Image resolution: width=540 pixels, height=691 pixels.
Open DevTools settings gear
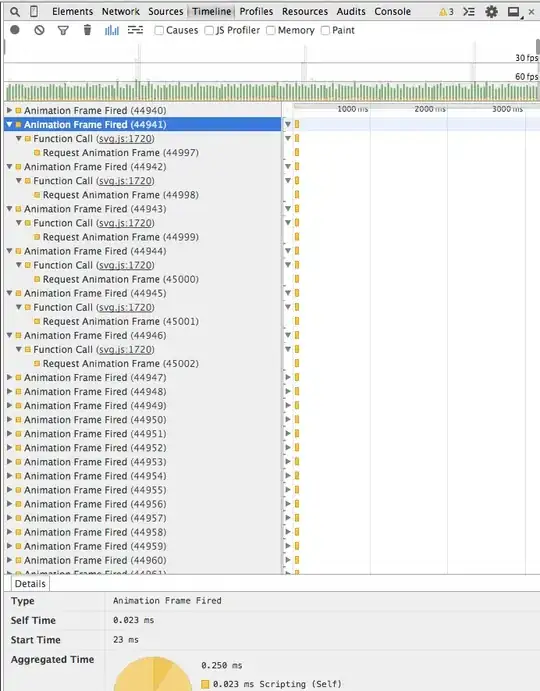[x=491, y=11]
